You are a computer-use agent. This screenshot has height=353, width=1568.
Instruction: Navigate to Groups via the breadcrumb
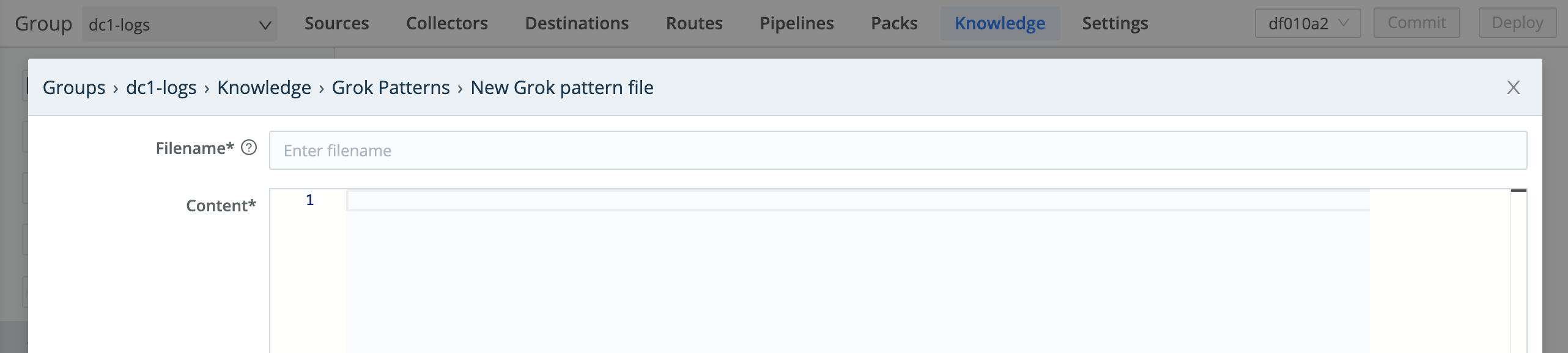pyautogui.click(x=73, y=87)
